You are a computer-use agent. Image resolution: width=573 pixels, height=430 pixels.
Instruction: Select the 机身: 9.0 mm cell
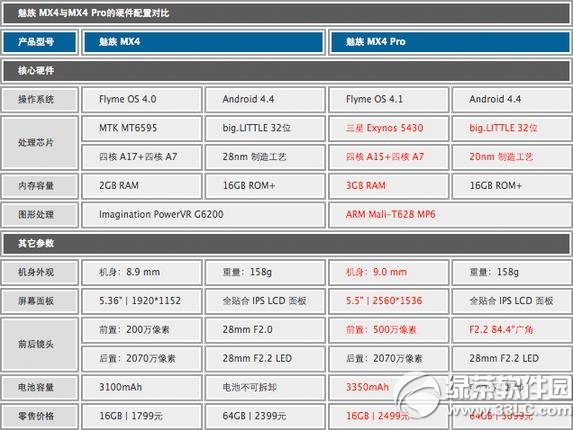coord(389,273)
